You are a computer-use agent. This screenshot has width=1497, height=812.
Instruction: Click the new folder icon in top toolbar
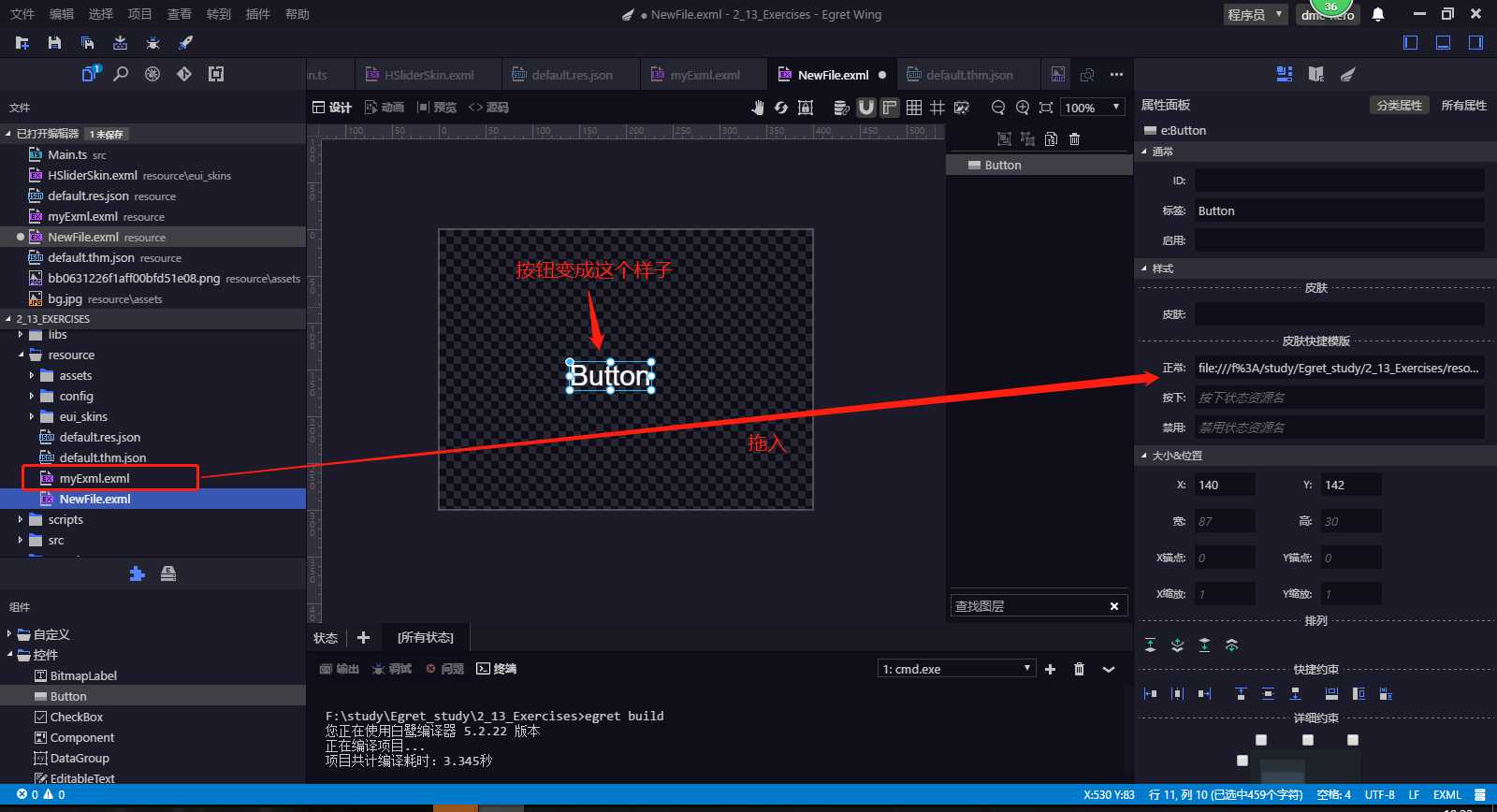22,43
